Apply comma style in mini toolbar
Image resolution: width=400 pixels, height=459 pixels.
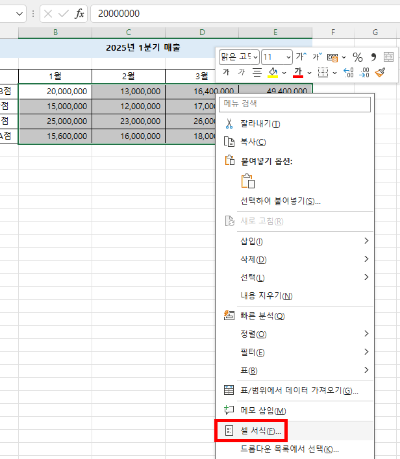pos(374,57)
